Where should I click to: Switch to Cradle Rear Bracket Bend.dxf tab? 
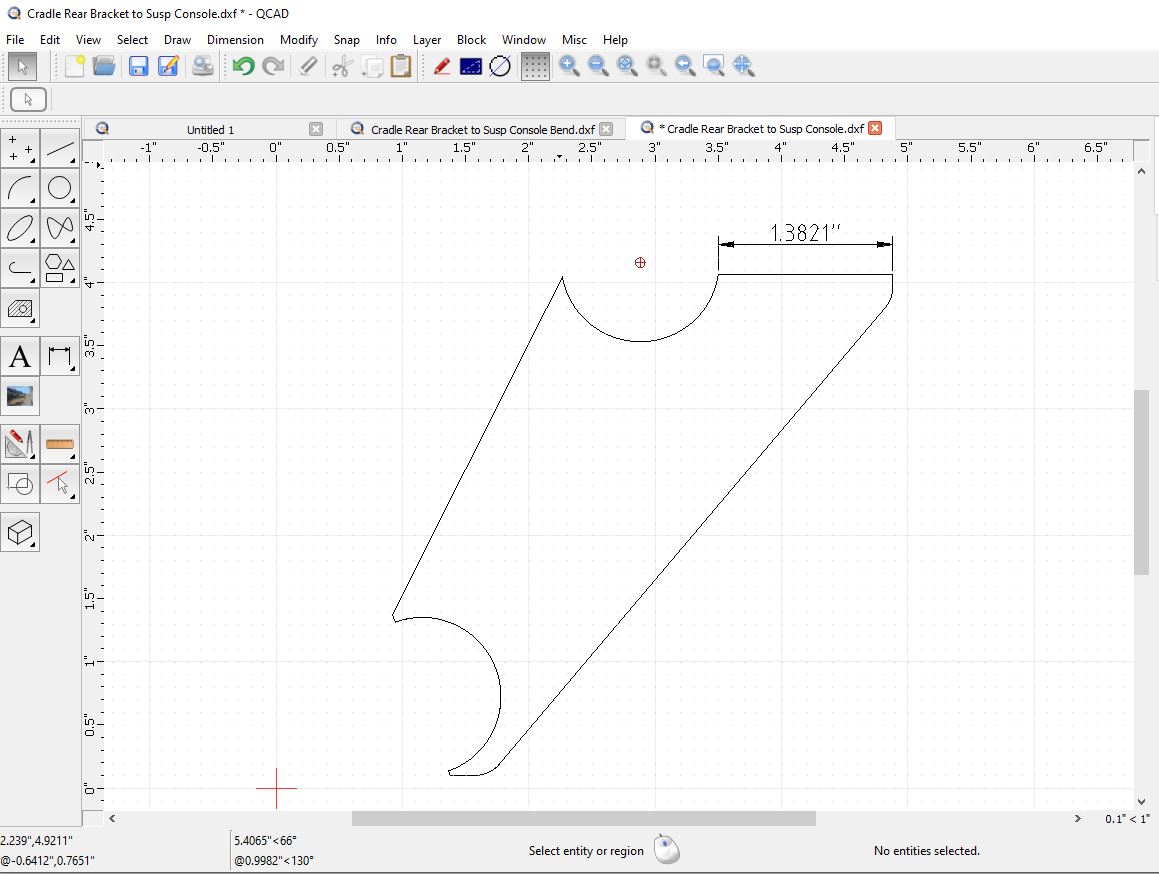tap(482, 129)
